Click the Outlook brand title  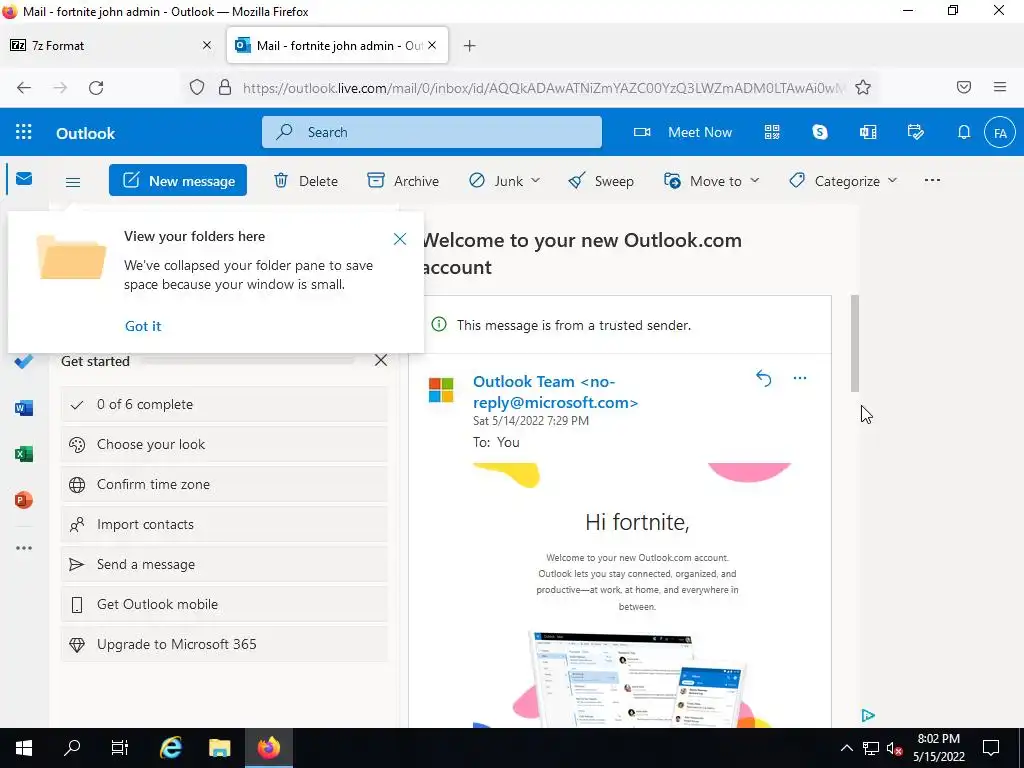pyautogui.click(x=86, y=133)
